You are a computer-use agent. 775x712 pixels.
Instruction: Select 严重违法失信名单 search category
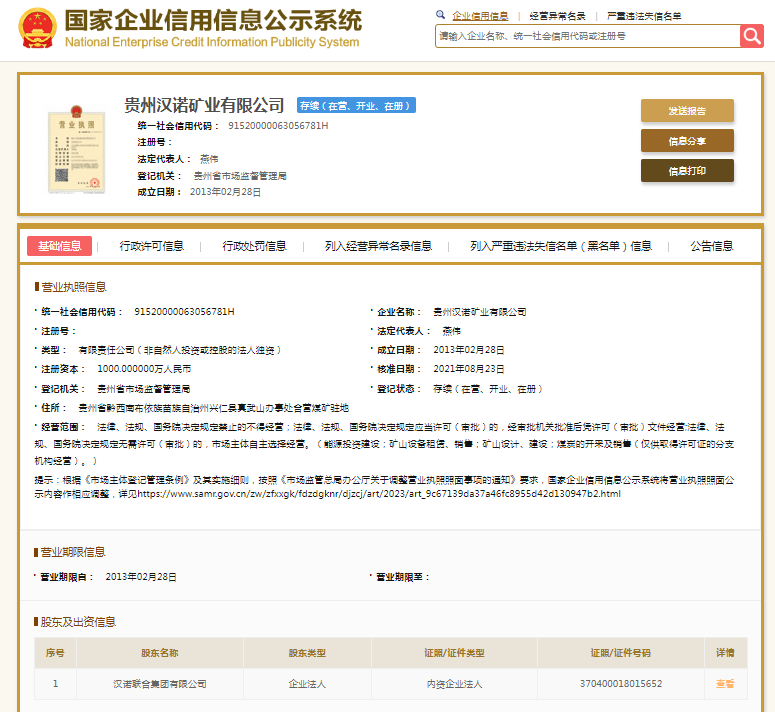tap(644, 16)
